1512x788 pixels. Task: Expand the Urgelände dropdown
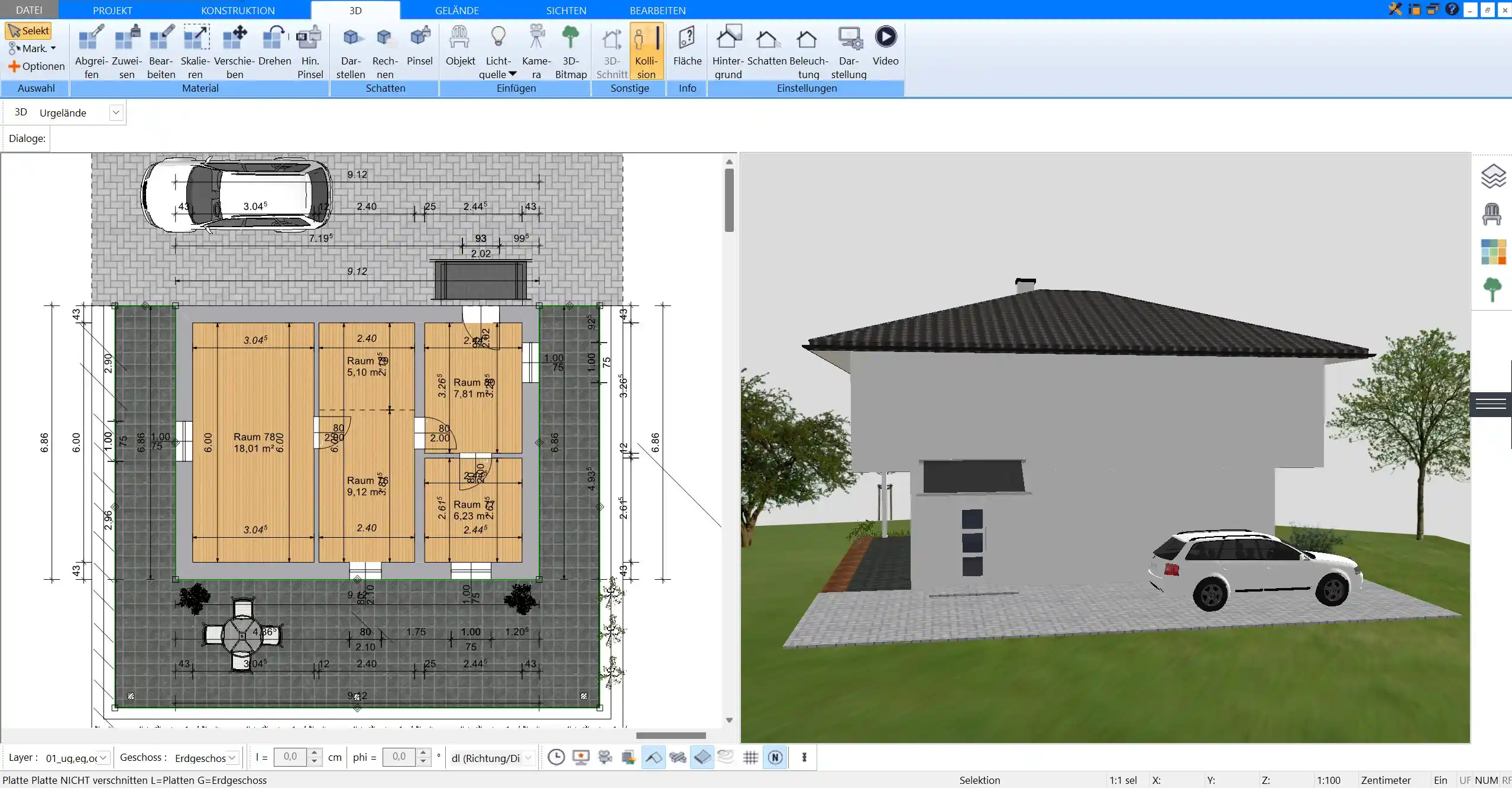(x=116, y=112)
